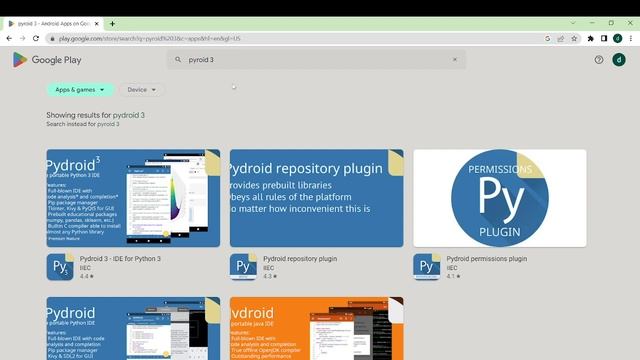Viewport: 640px width, 360px height.
Task: Click the Pydroid permissions plugin app icon
Action: pos(427,267)
